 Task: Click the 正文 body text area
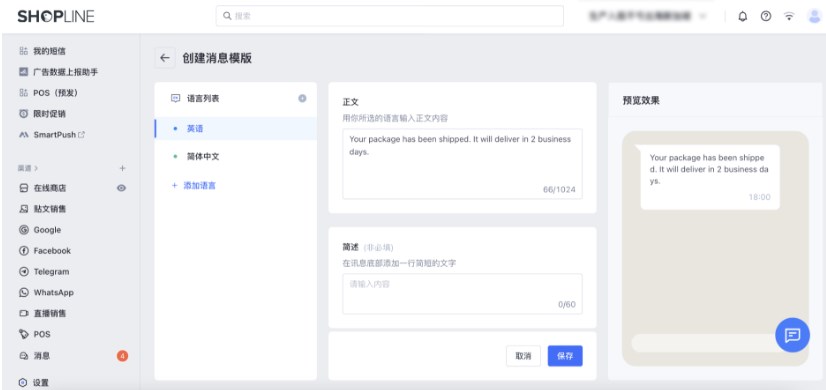point(463,163)
